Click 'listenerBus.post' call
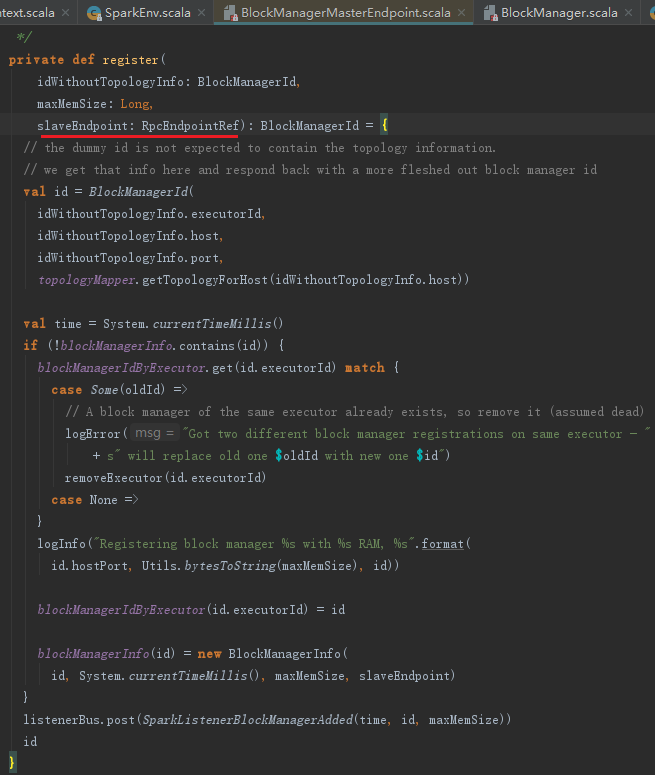655x775 pixels. click(x=79, y=720)
